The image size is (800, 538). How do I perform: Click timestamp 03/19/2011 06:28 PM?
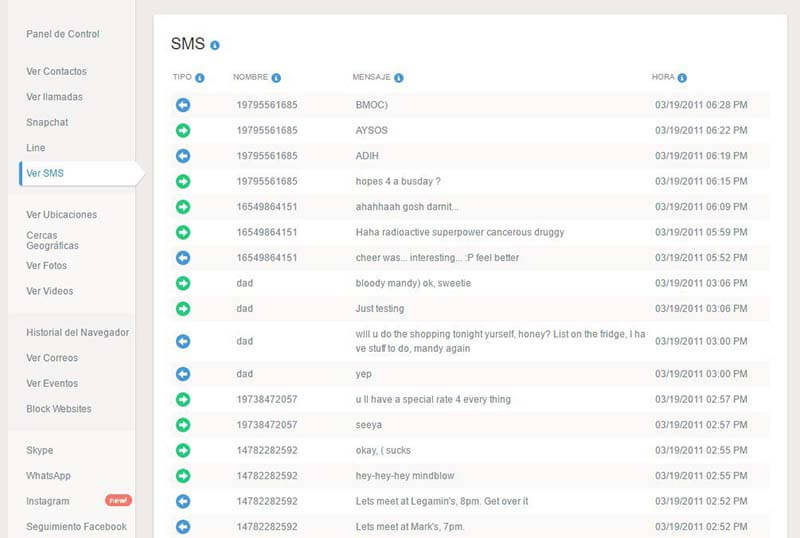pyautogui.click(x=702, y=105)
